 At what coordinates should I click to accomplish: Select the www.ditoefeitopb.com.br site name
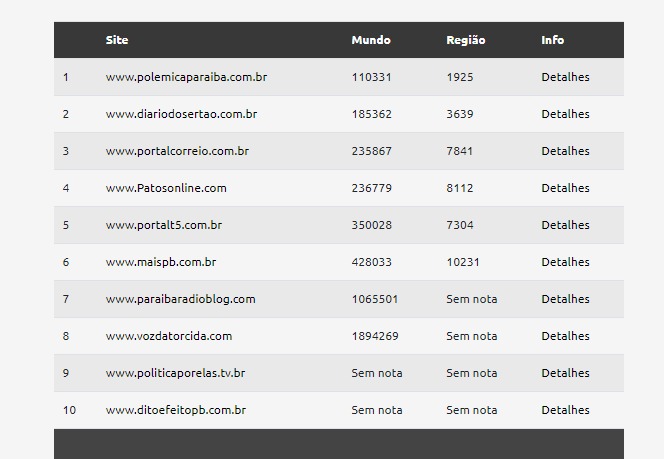pos(176,410)
